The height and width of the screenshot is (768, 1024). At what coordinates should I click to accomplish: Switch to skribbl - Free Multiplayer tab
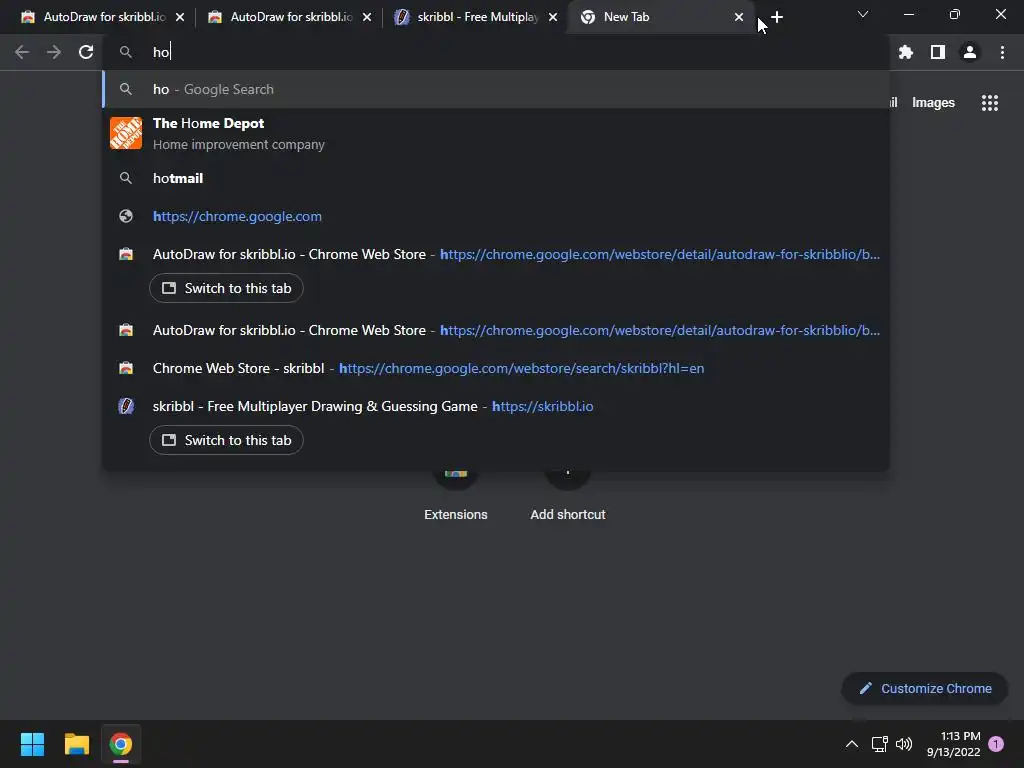pyautogui.click(x=475, y=17)
